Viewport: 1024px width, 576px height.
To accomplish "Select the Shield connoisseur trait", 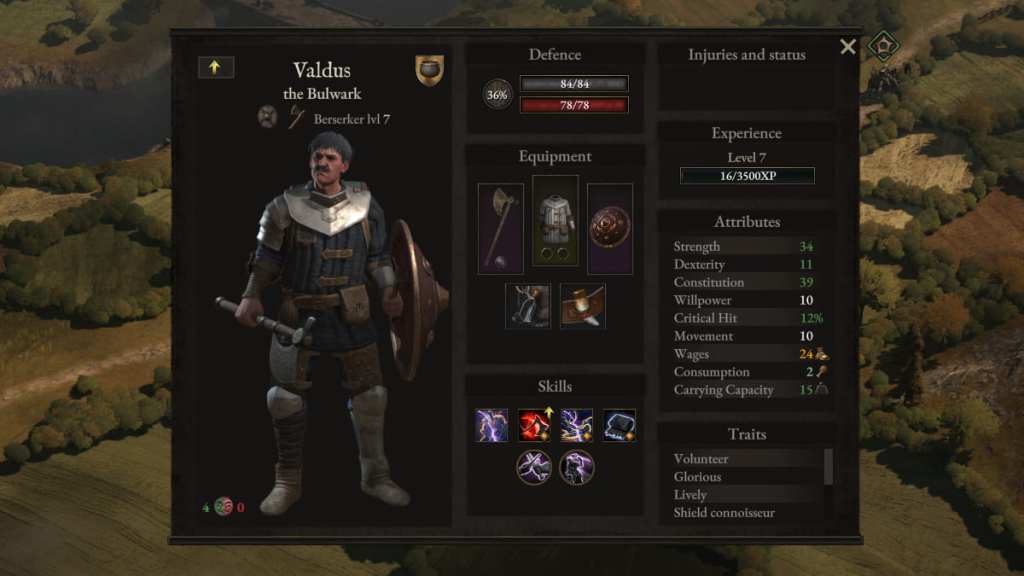I will pos(724,513).
